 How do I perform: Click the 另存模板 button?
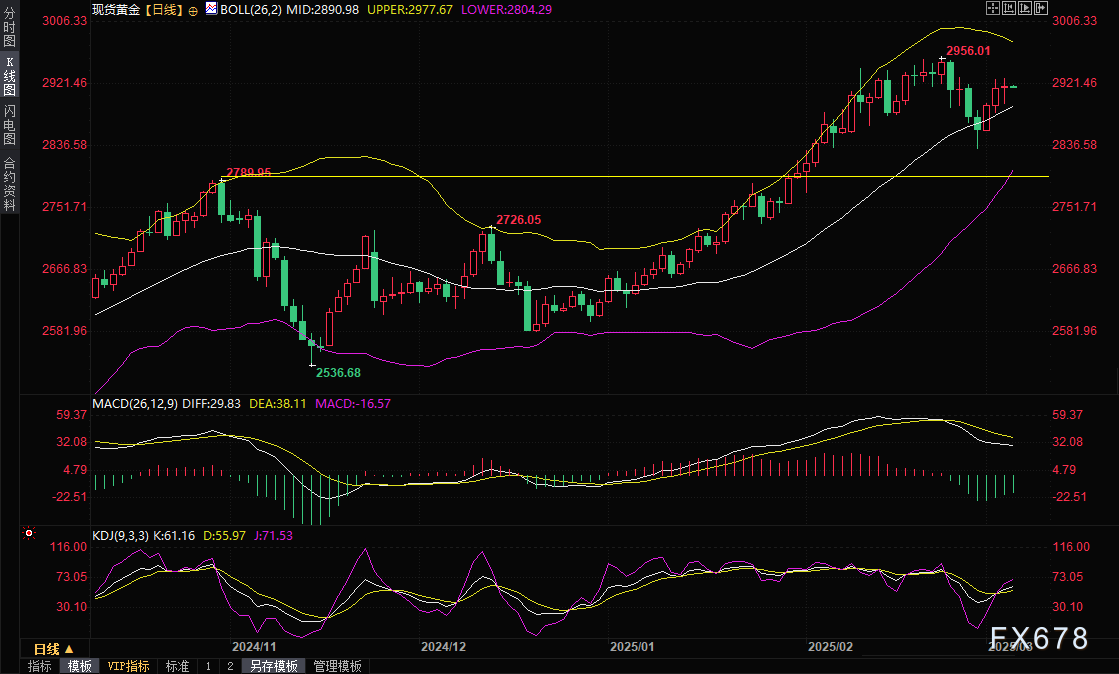tap(274, 666)
